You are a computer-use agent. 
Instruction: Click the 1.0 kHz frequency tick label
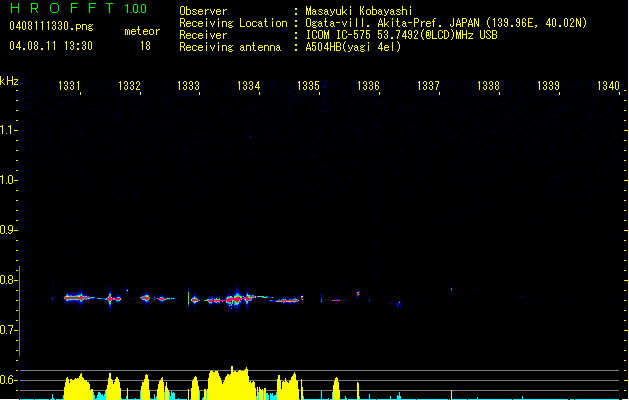(8, 180)
